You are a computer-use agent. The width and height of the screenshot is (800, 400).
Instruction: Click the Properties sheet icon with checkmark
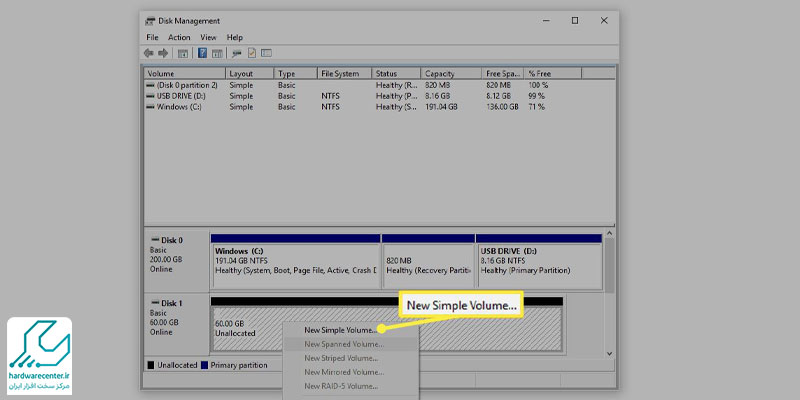[x=252, y=53]
